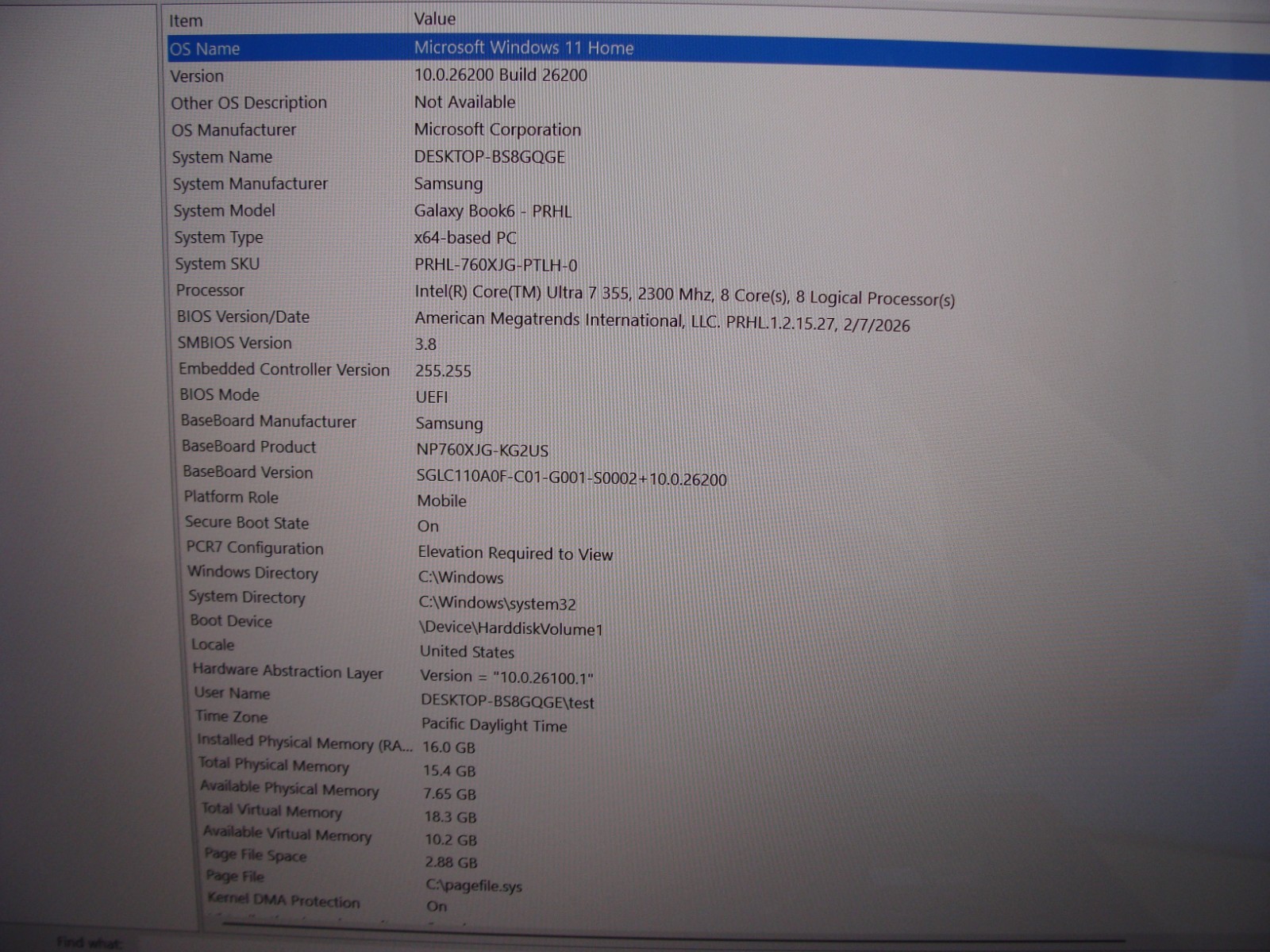Click the UEFI value

coord(432,397)
